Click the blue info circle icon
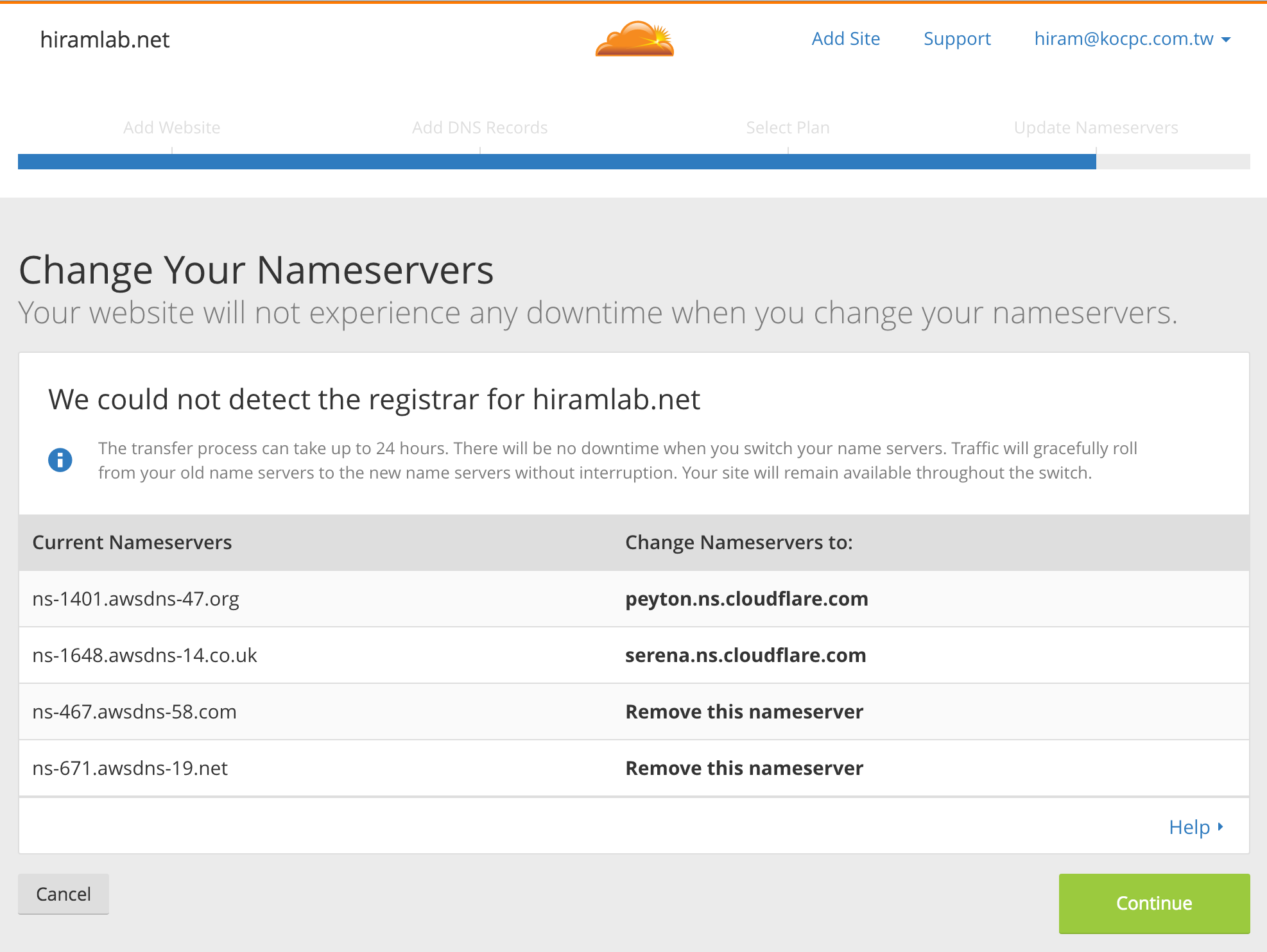The width and height of the screenshot is (1267, 952). tap(60, 460)
